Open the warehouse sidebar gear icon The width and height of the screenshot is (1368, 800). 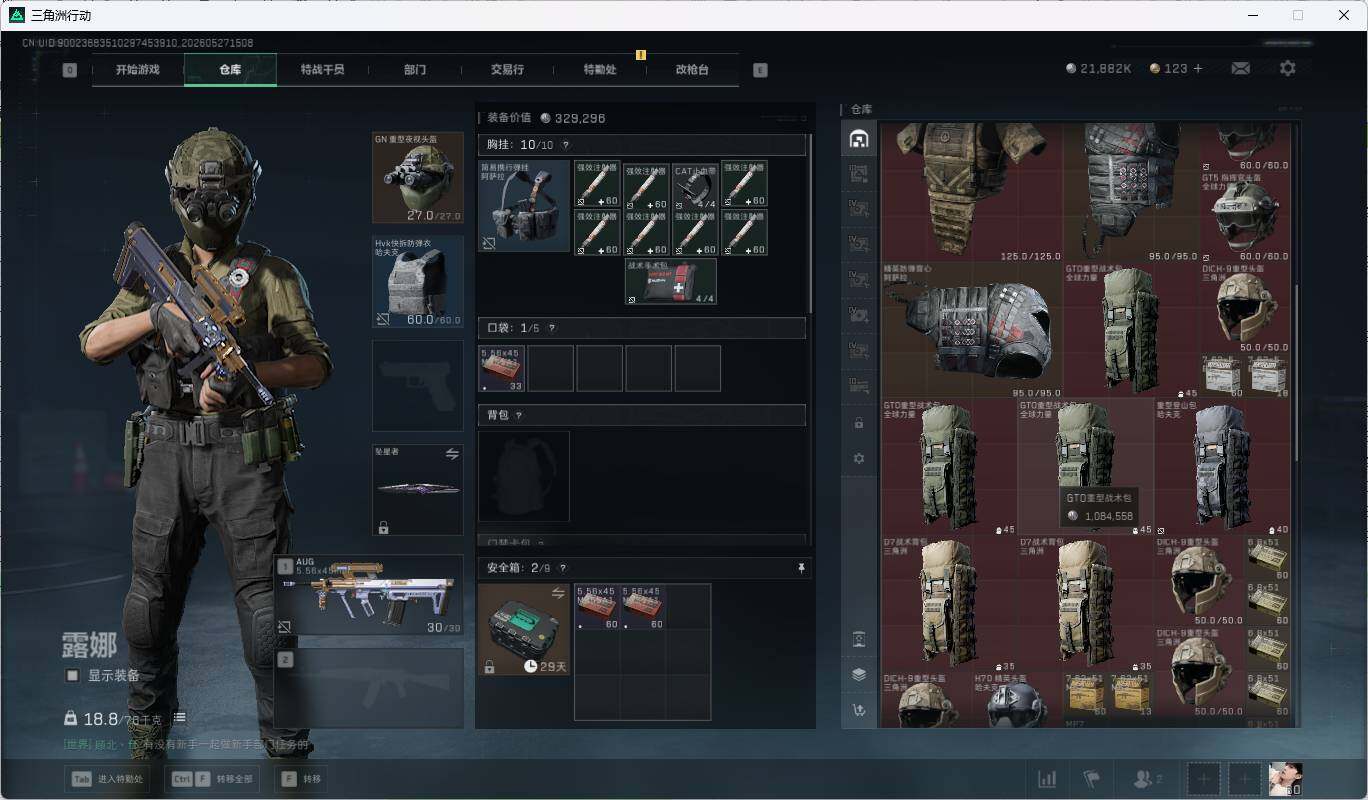[859, 458]
